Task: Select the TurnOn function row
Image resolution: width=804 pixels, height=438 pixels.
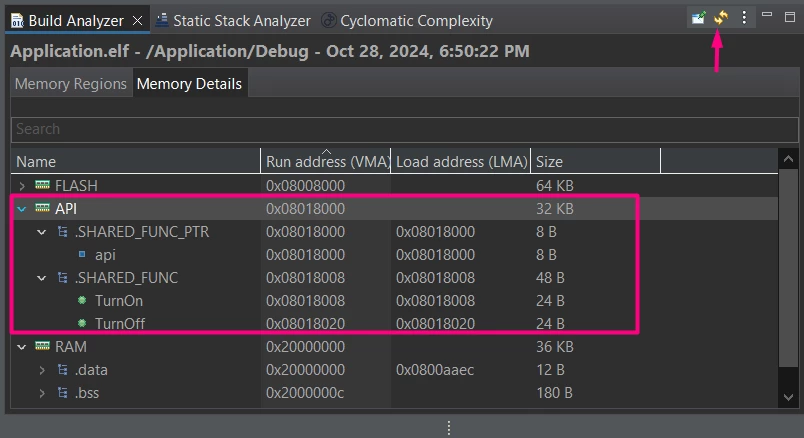Action: pyautogui.click(x=394, y=301)
